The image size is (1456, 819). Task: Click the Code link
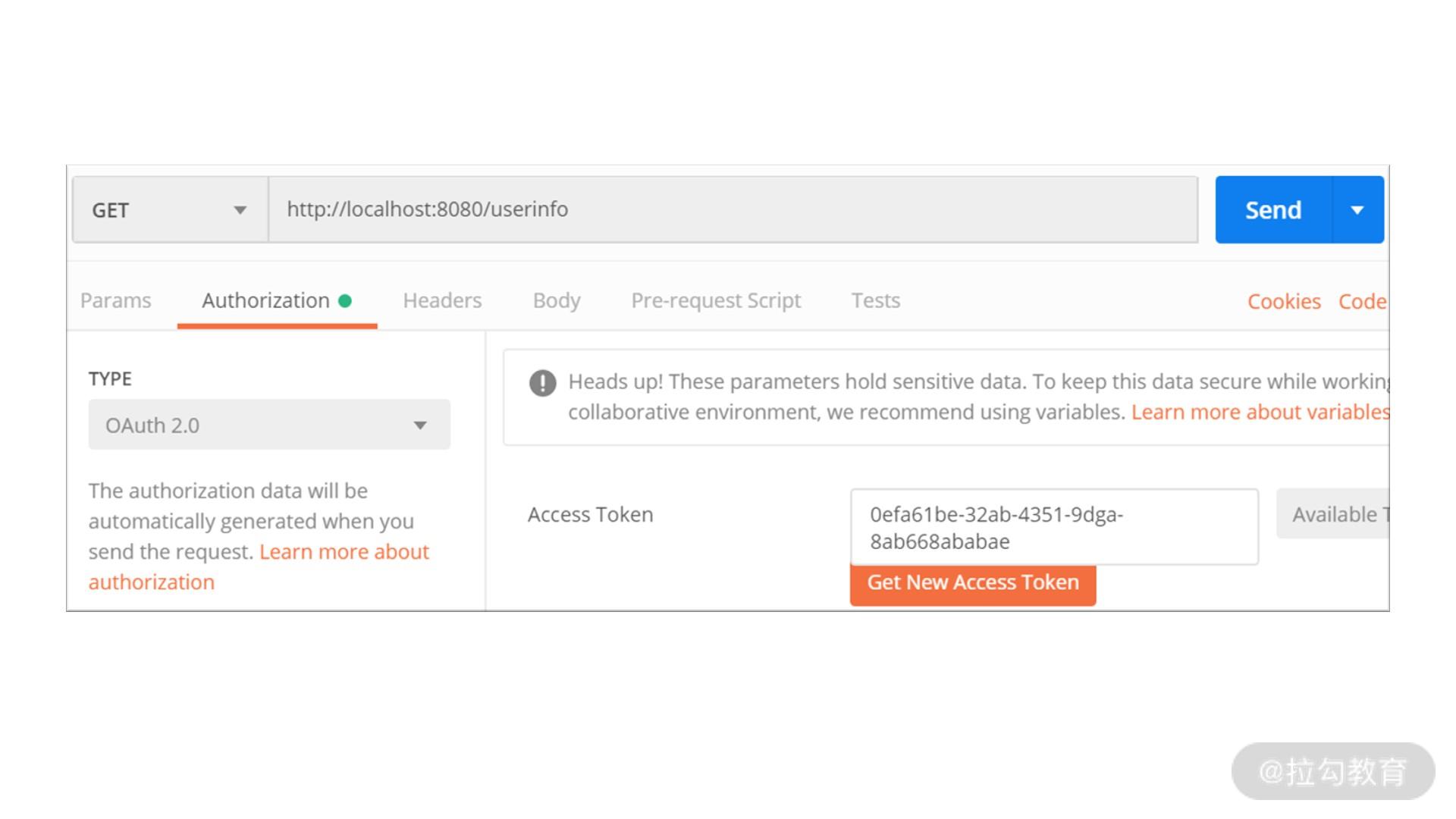tap(1362, 302)
